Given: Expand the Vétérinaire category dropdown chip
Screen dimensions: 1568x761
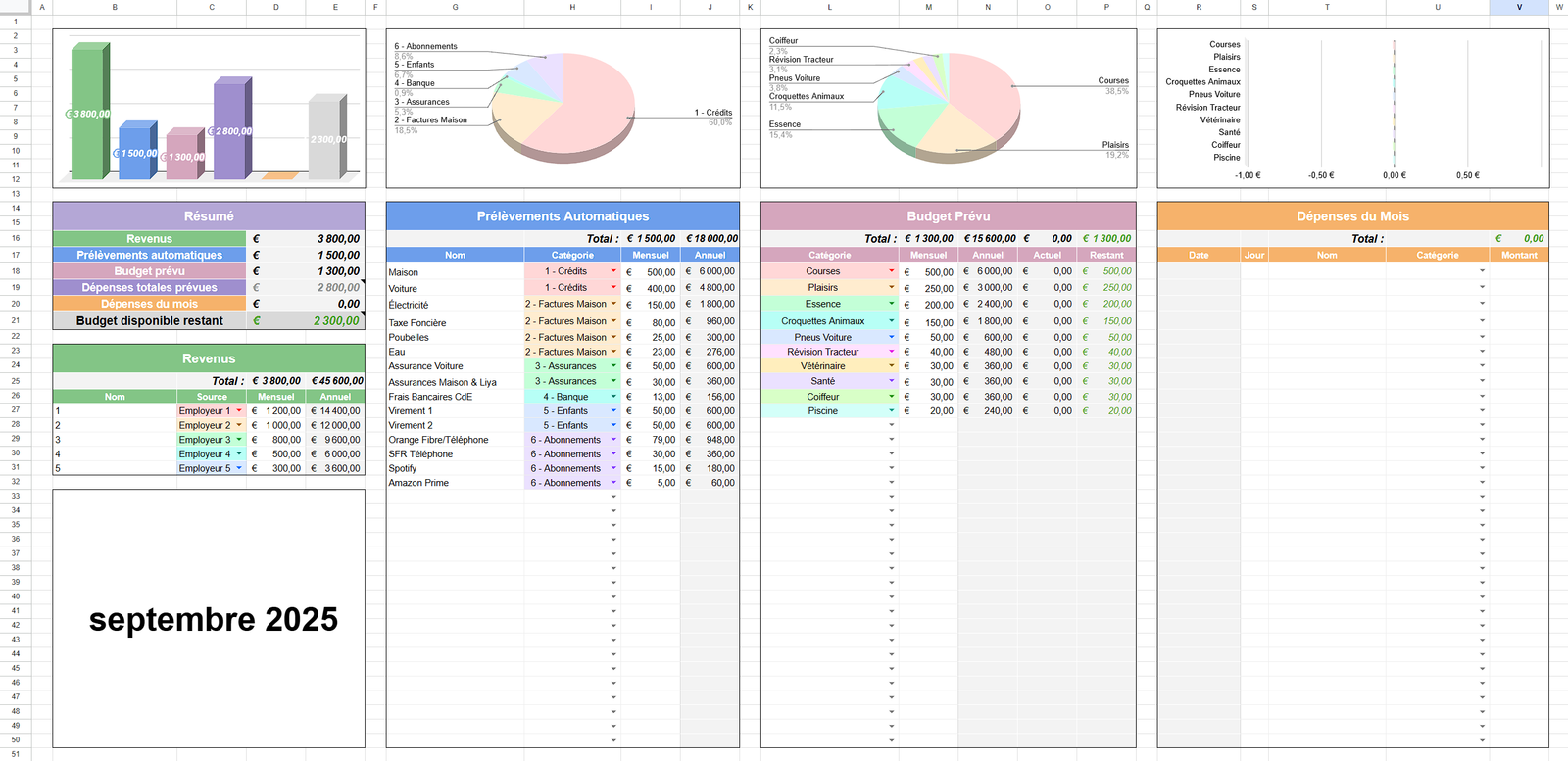Looking at the screenshot, I should tap(891, 366).
